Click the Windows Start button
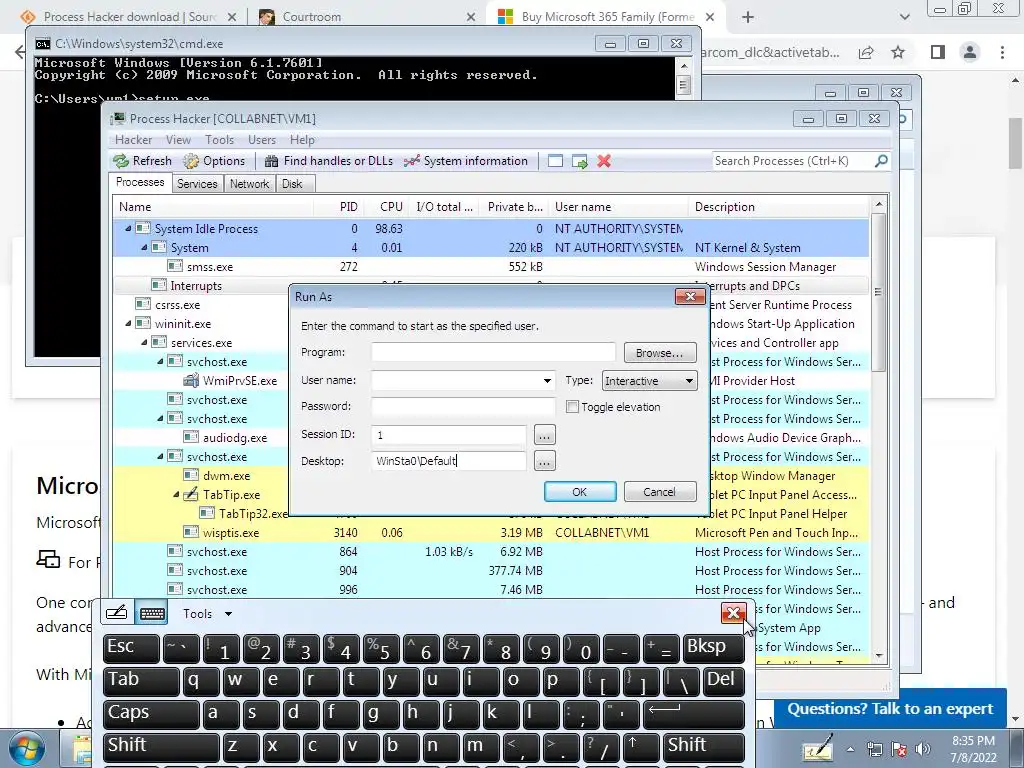 [27, 748]
